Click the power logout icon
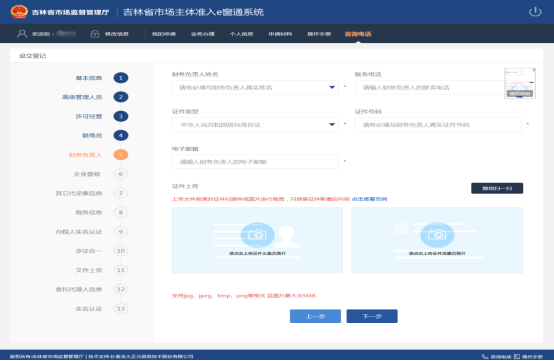This screenshot has height=361, width=554. click(x=535, y=12)
